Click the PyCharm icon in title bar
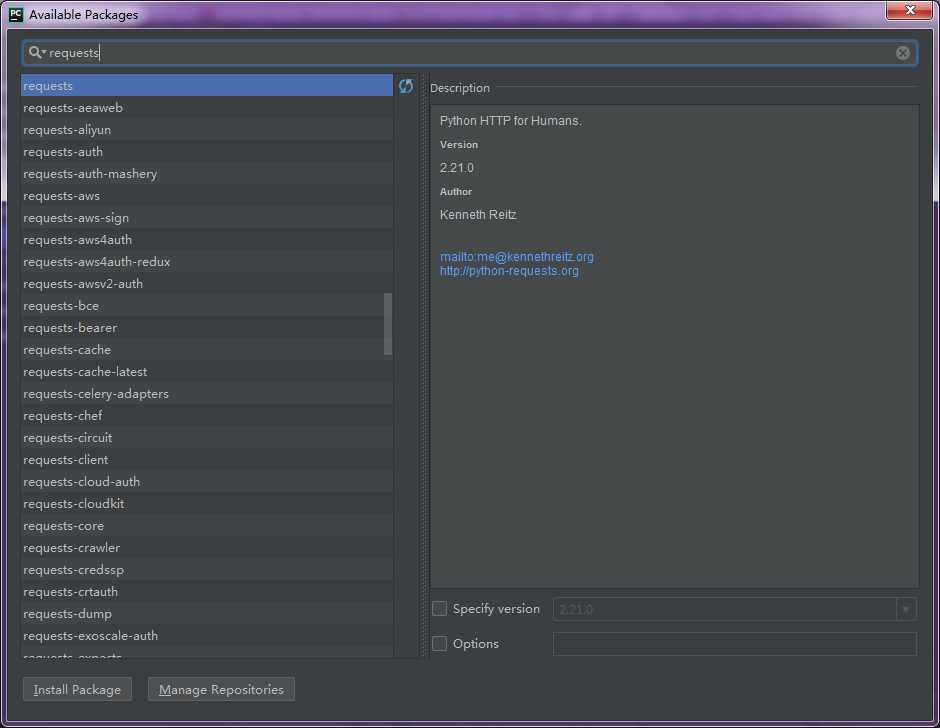 pos(16,14)
